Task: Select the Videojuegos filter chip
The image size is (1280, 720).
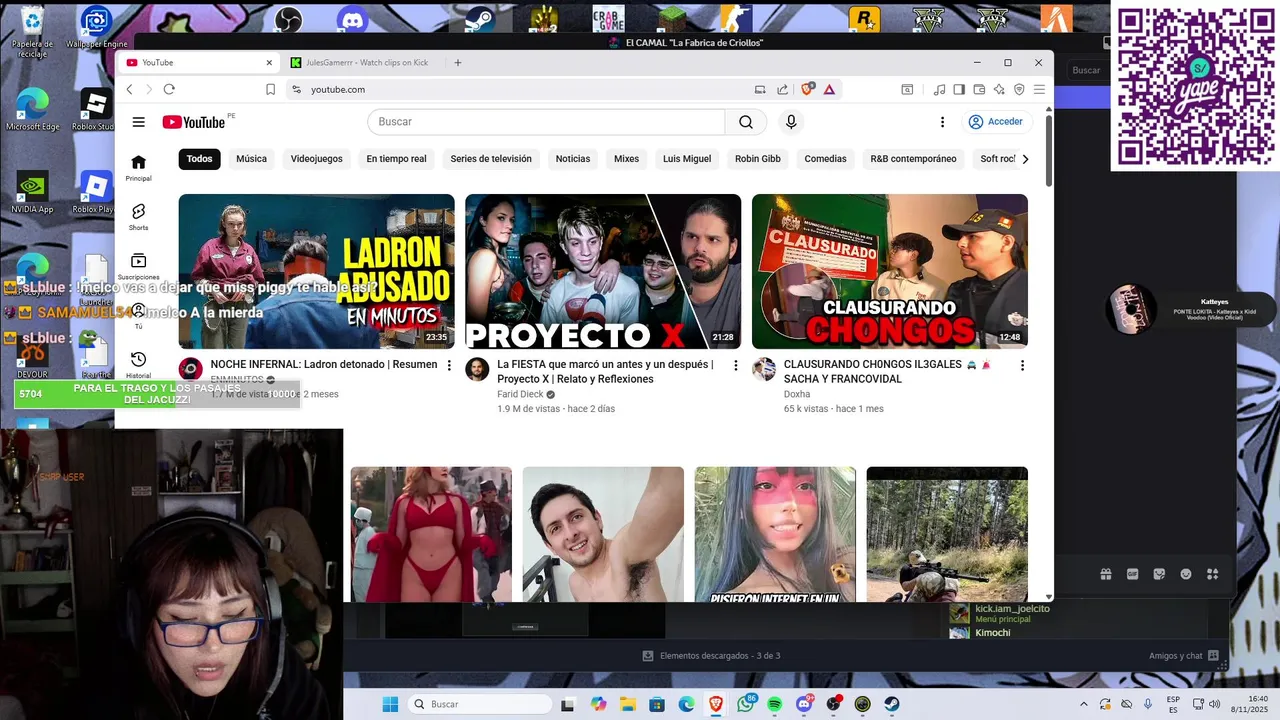Action: click(316, 159)
